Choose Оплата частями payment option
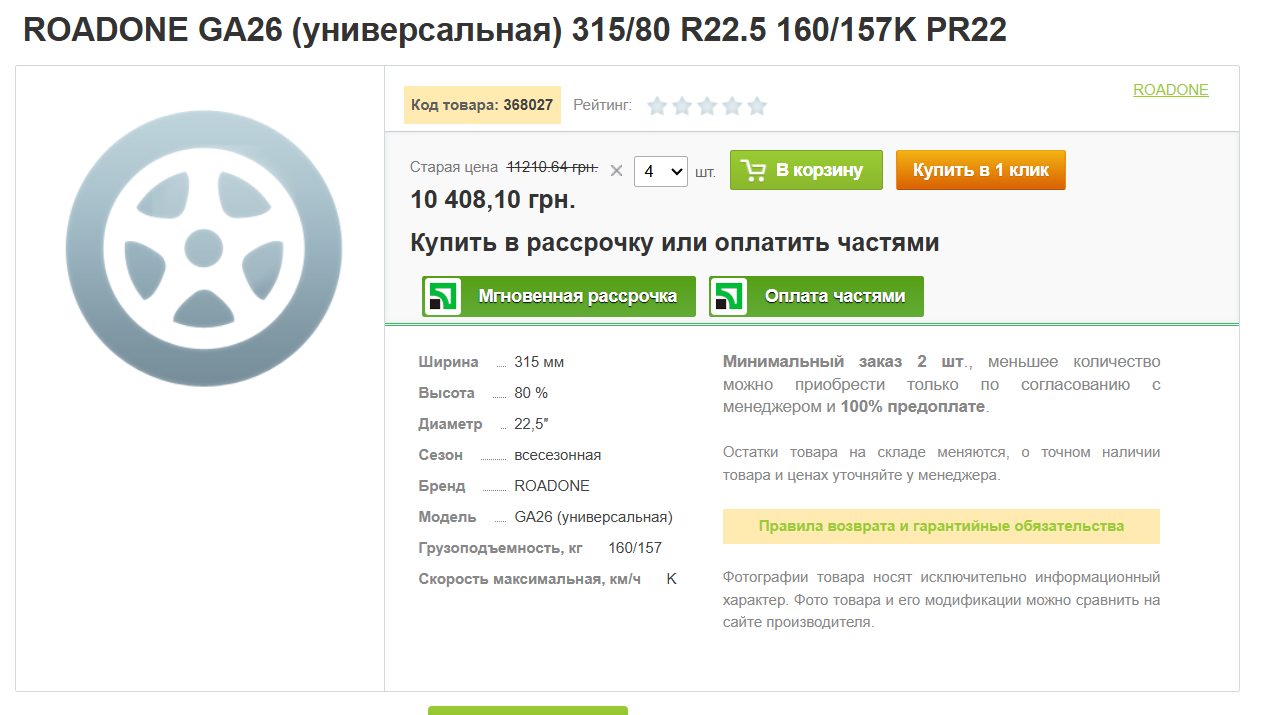1266x715 pixels. [x=816, y=297]
